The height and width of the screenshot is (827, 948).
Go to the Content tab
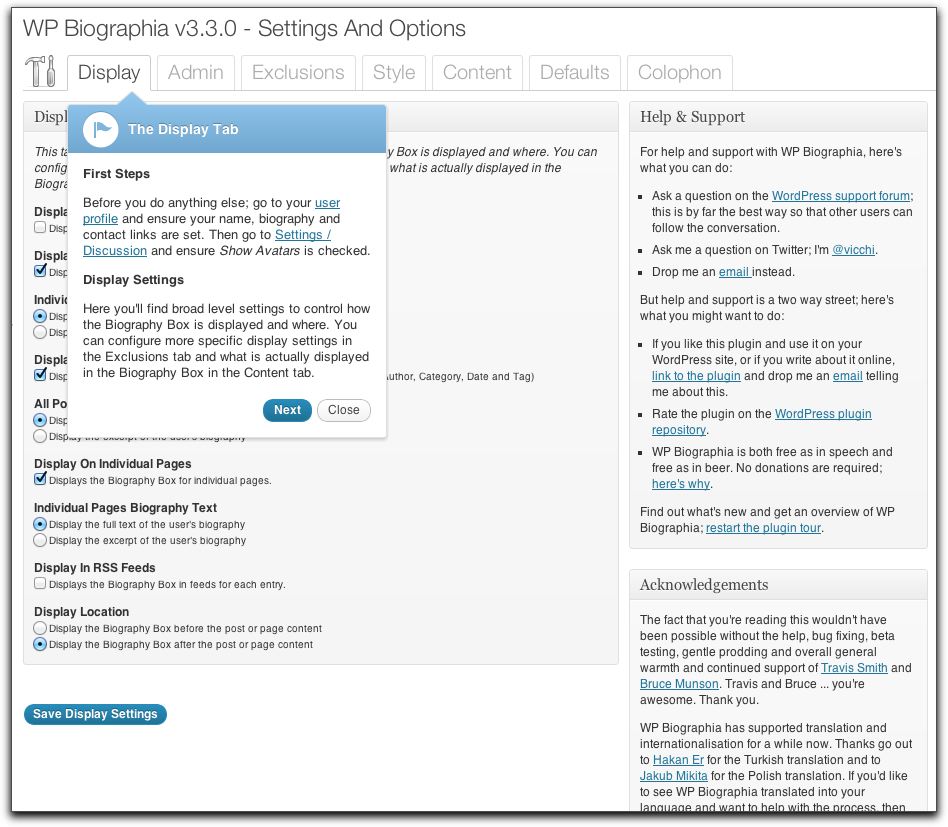click(x=477, y=73)
